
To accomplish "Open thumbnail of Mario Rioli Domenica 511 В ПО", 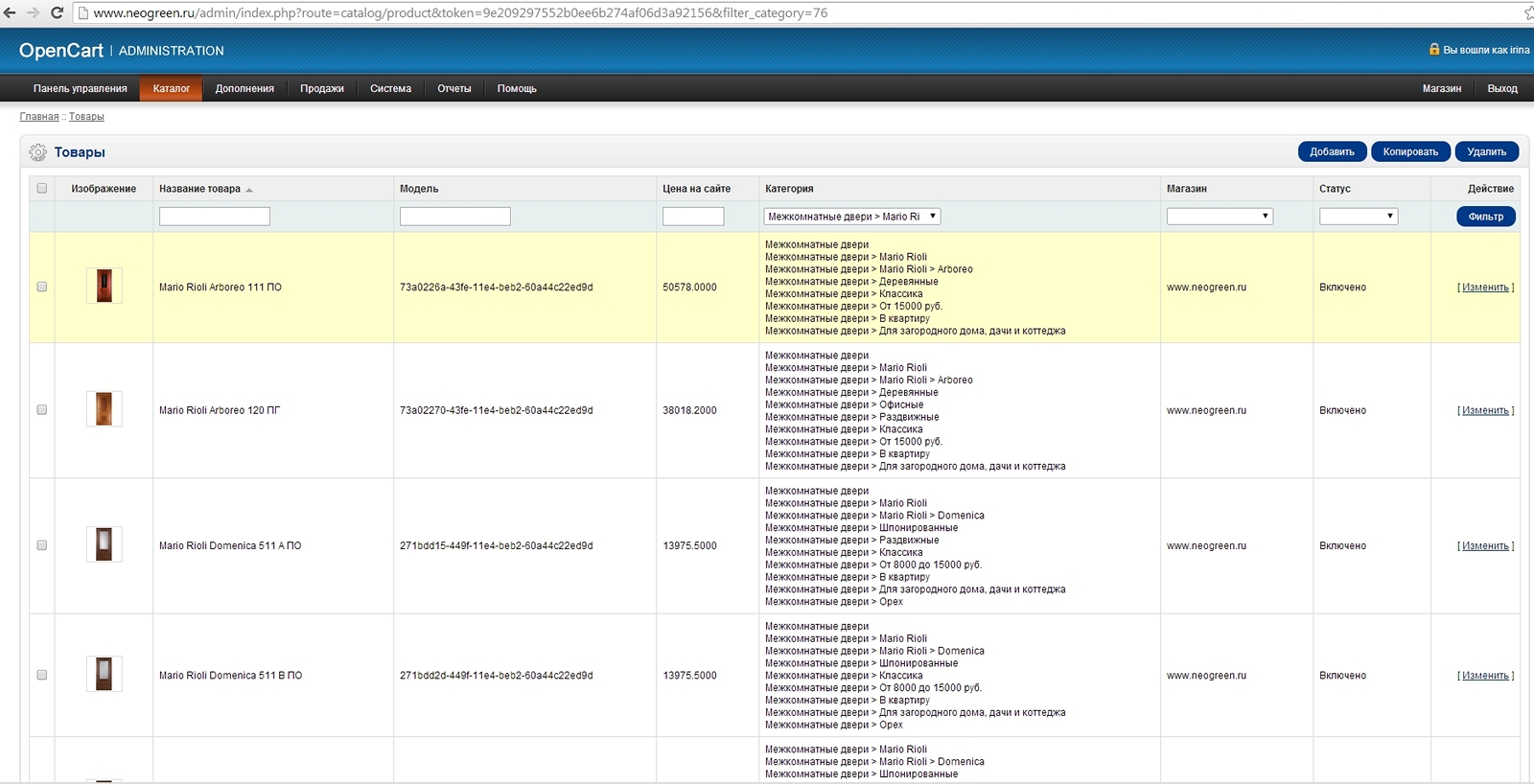I will coord(104,674).
